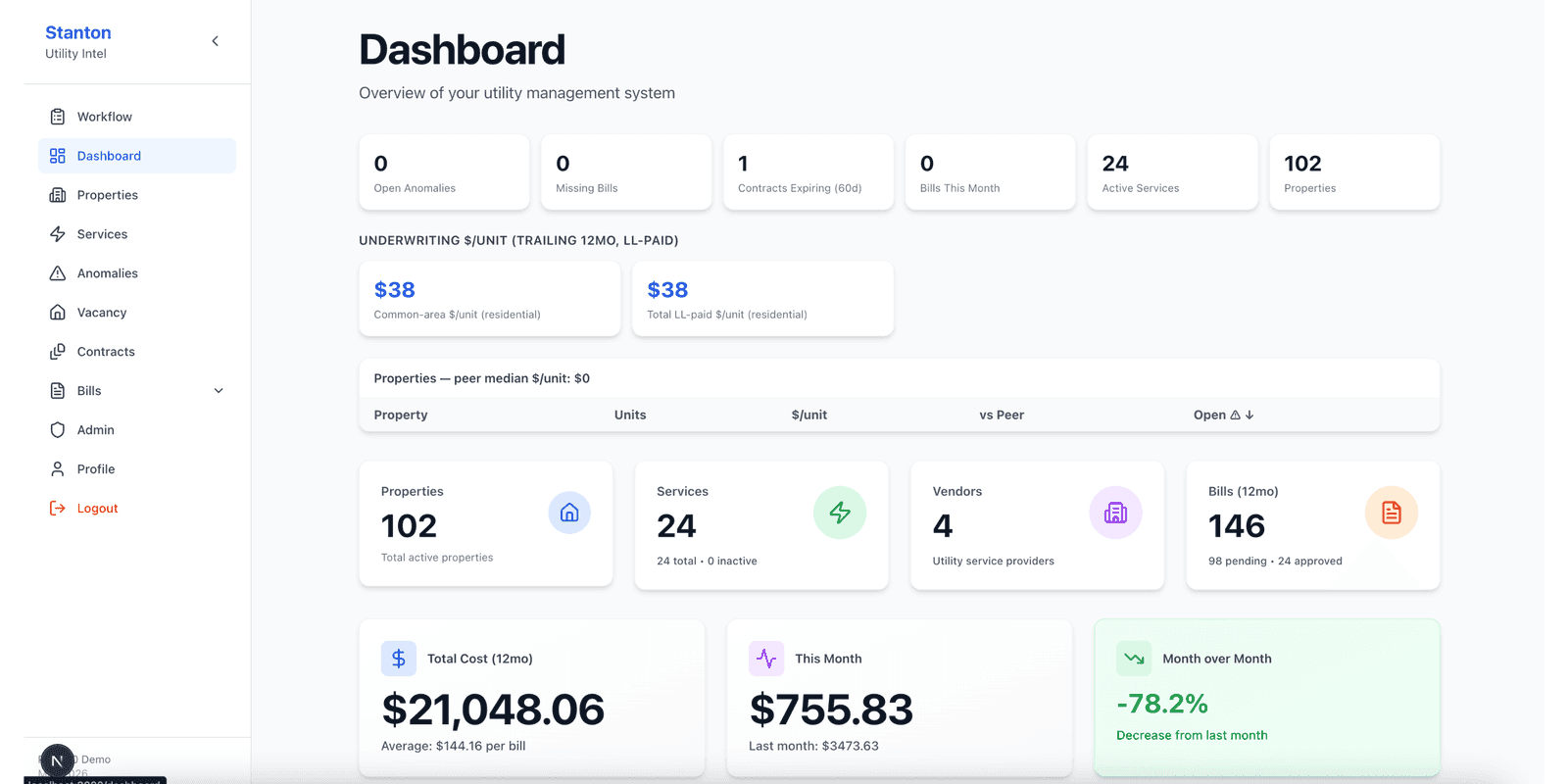This screenshot has width=1568, height=784.
Task: Click the '24 total · 0 inactive' text
Action: point(707,561)
